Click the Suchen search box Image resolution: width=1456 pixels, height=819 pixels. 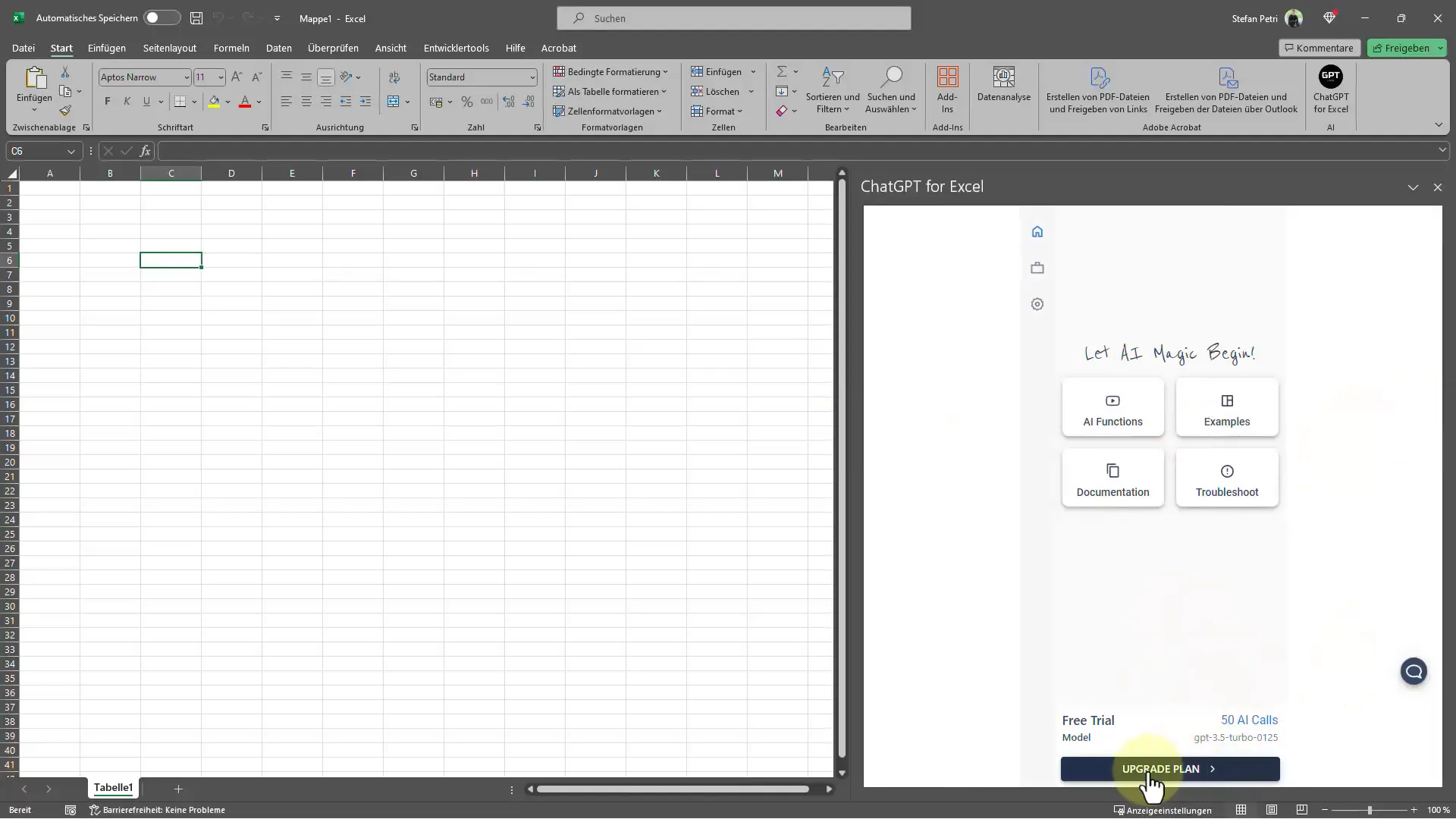pyautogui.click(x=733, y=18)
